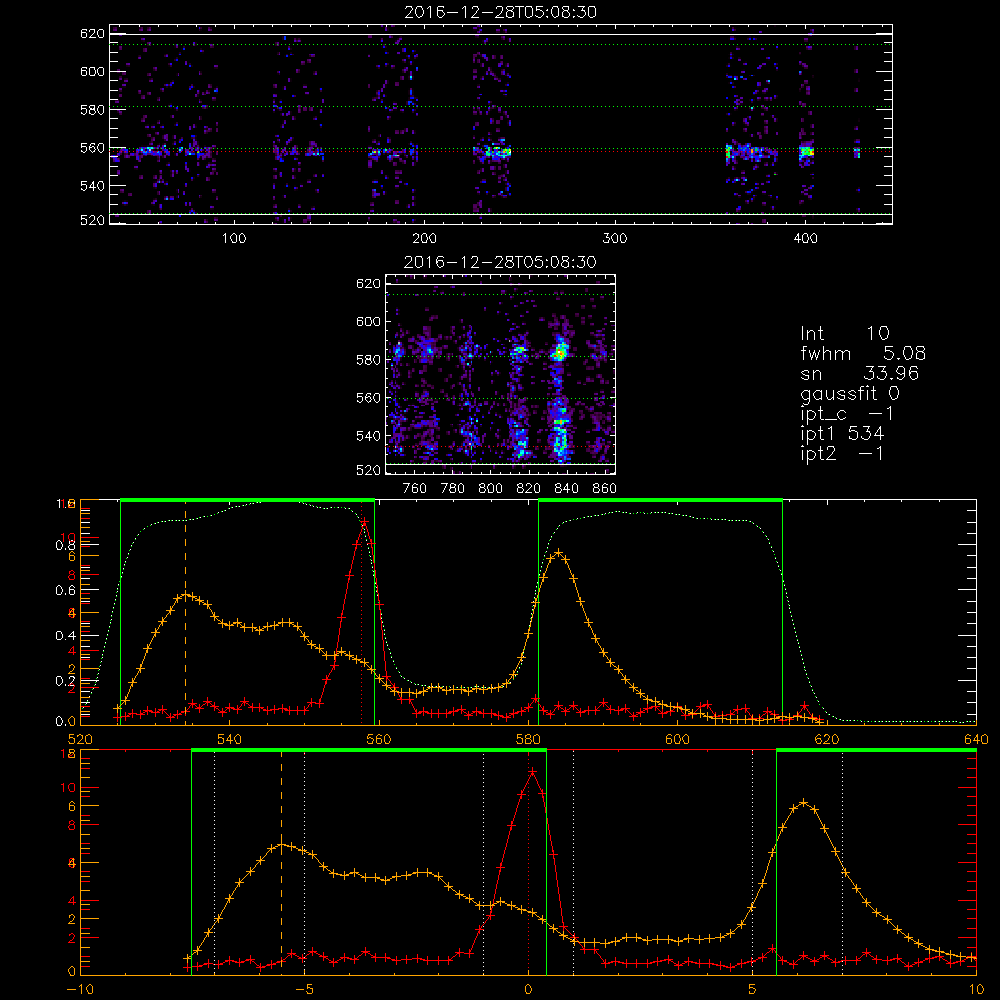This screenshot has height=1000, width=1000.
Task: Click thick green bar spanning 582 to 614 above profile
Action: click(660, 500)
